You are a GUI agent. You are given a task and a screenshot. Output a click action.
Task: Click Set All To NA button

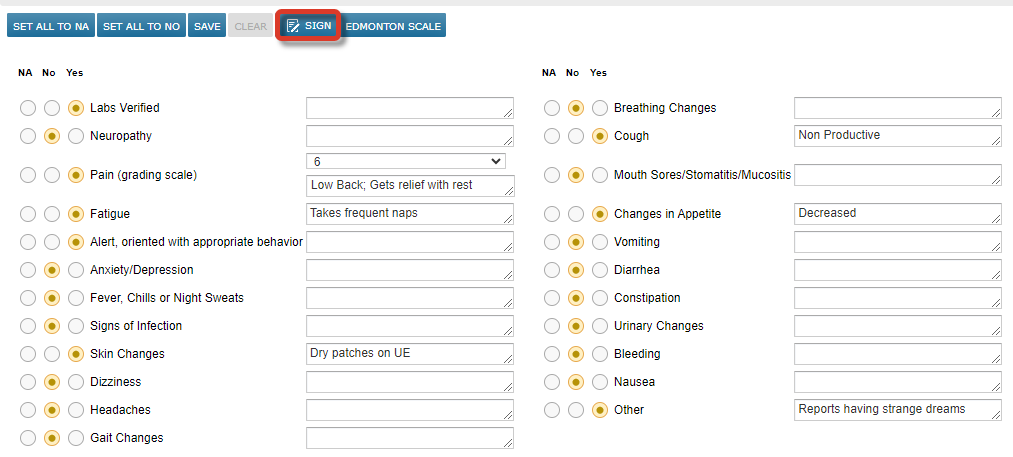point(51,26)
